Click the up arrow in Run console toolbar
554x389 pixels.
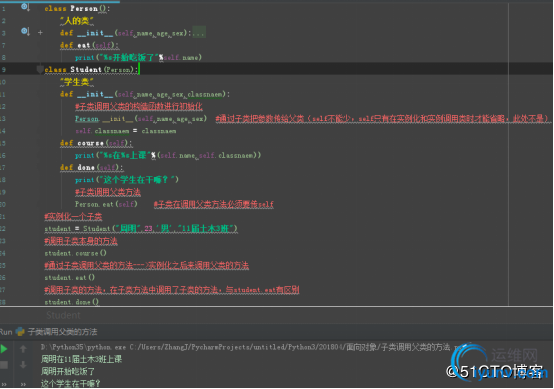coord(23,349)
